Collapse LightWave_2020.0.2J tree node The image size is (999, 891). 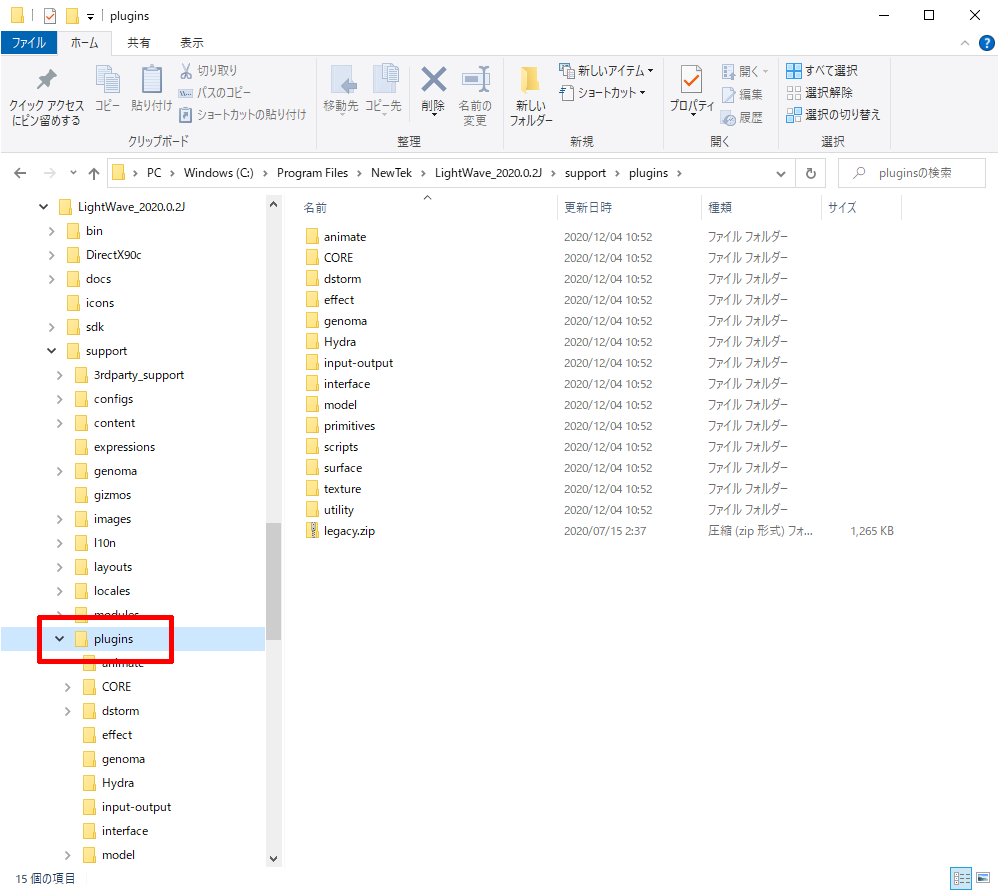coord(43,206)
